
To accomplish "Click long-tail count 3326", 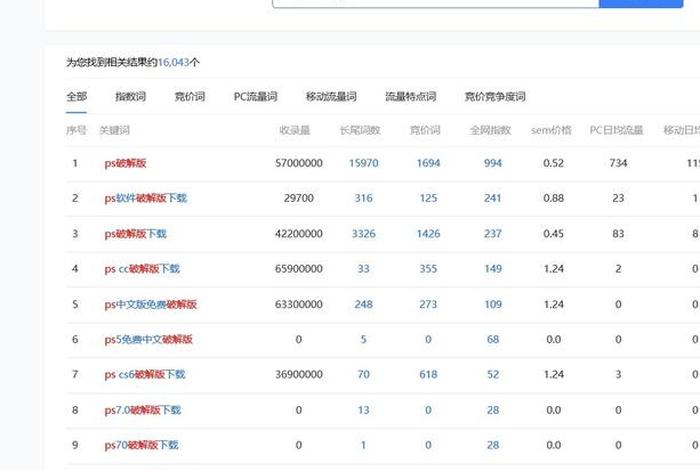I will coord(363,234).
